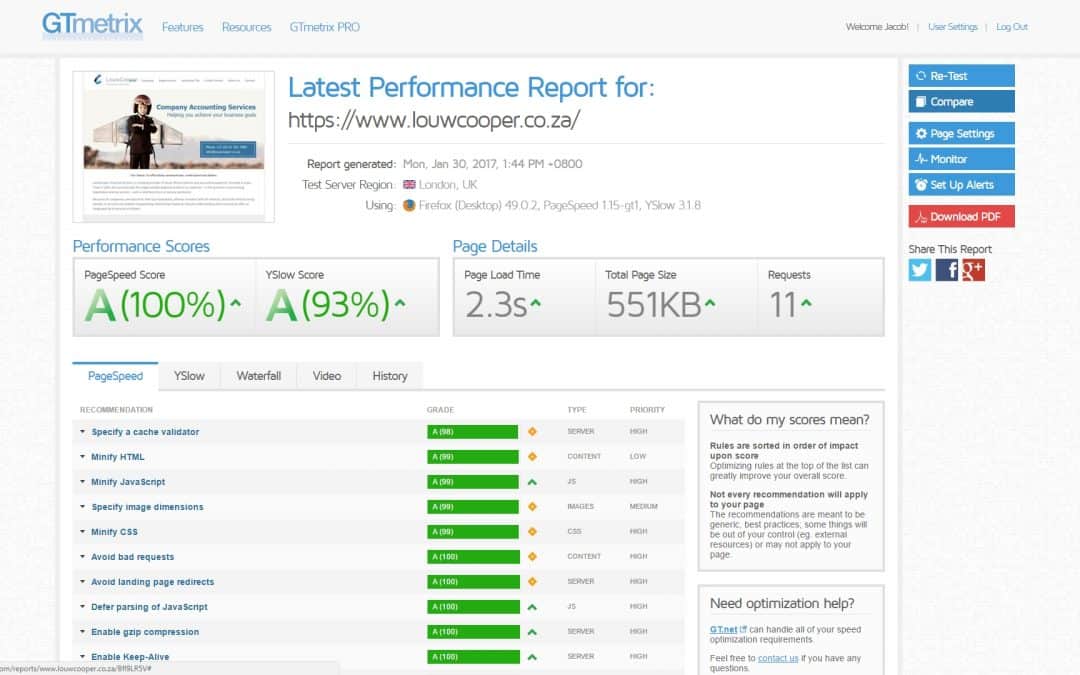The width and height of the screenshot is (1080, 675).
Task: Click the GTmetrix logo
Action: point(92,25)
